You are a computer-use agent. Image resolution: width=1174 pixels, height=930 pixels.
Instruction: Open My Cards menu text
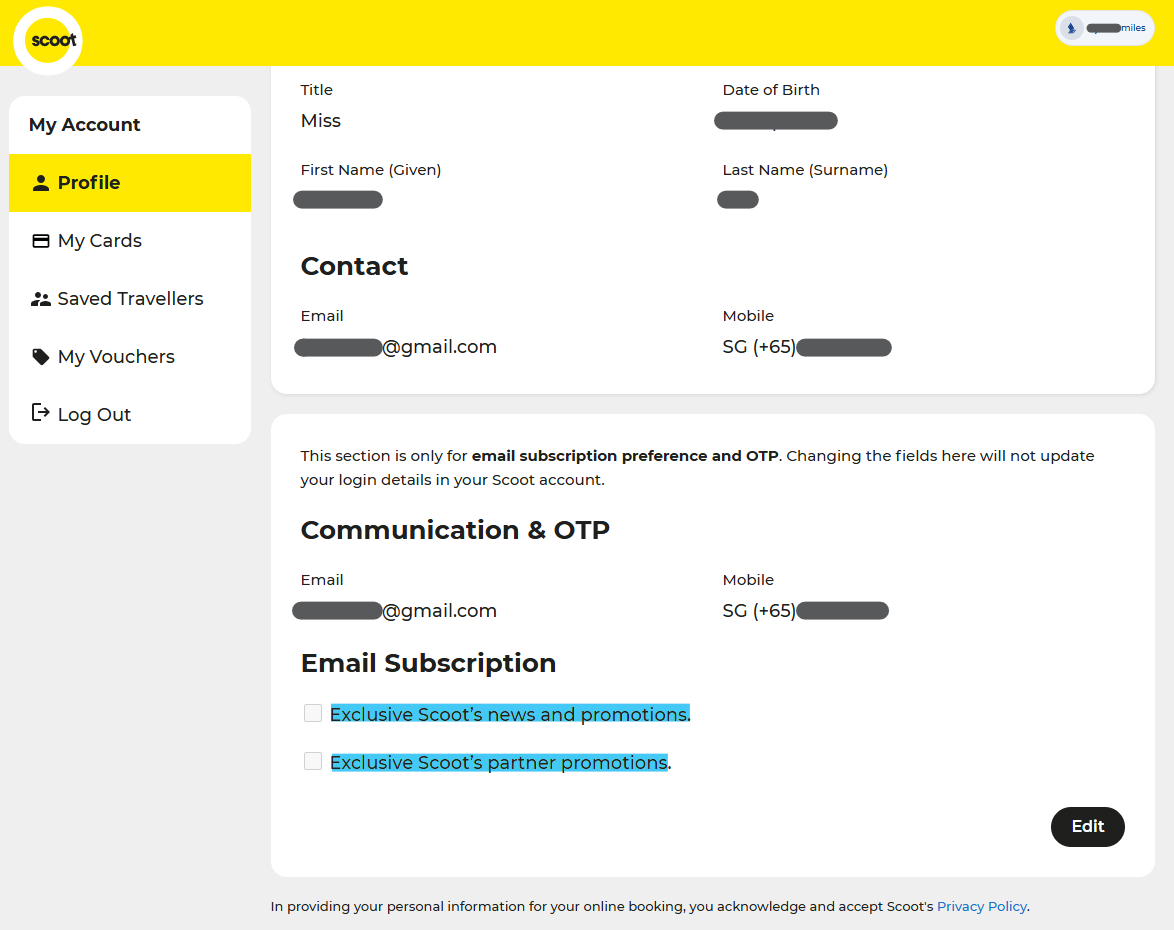[100, 240]
